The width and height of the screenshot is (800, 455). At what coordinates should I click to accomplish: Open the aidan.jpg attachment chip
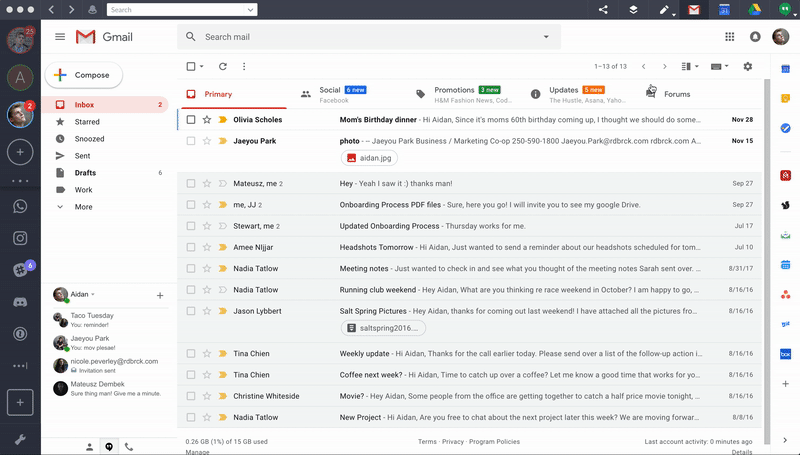(371, 158)
